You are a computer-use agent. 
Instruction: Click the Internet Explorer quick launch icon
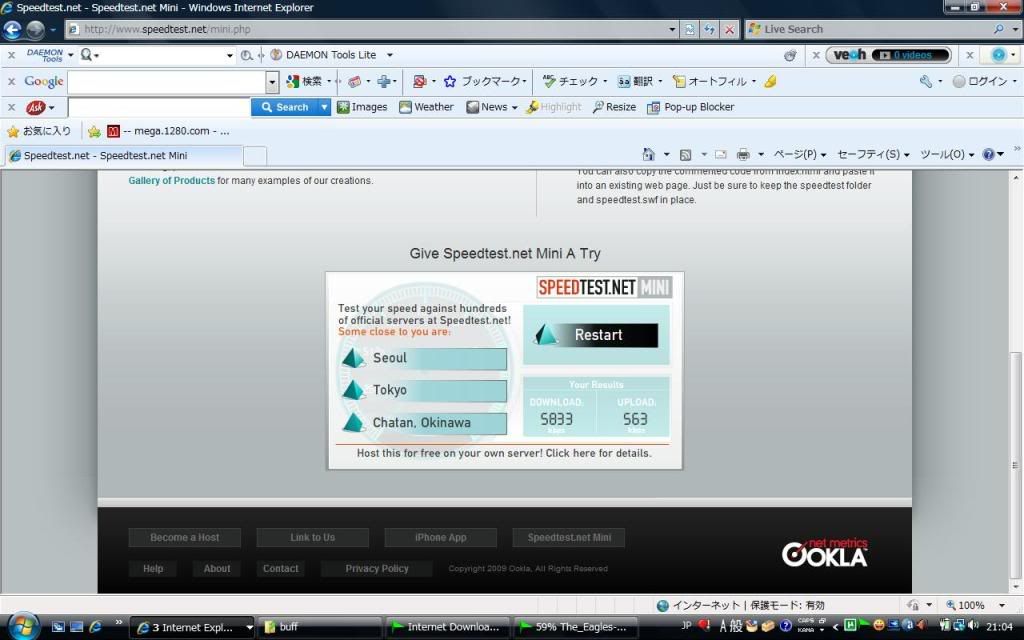95,627
